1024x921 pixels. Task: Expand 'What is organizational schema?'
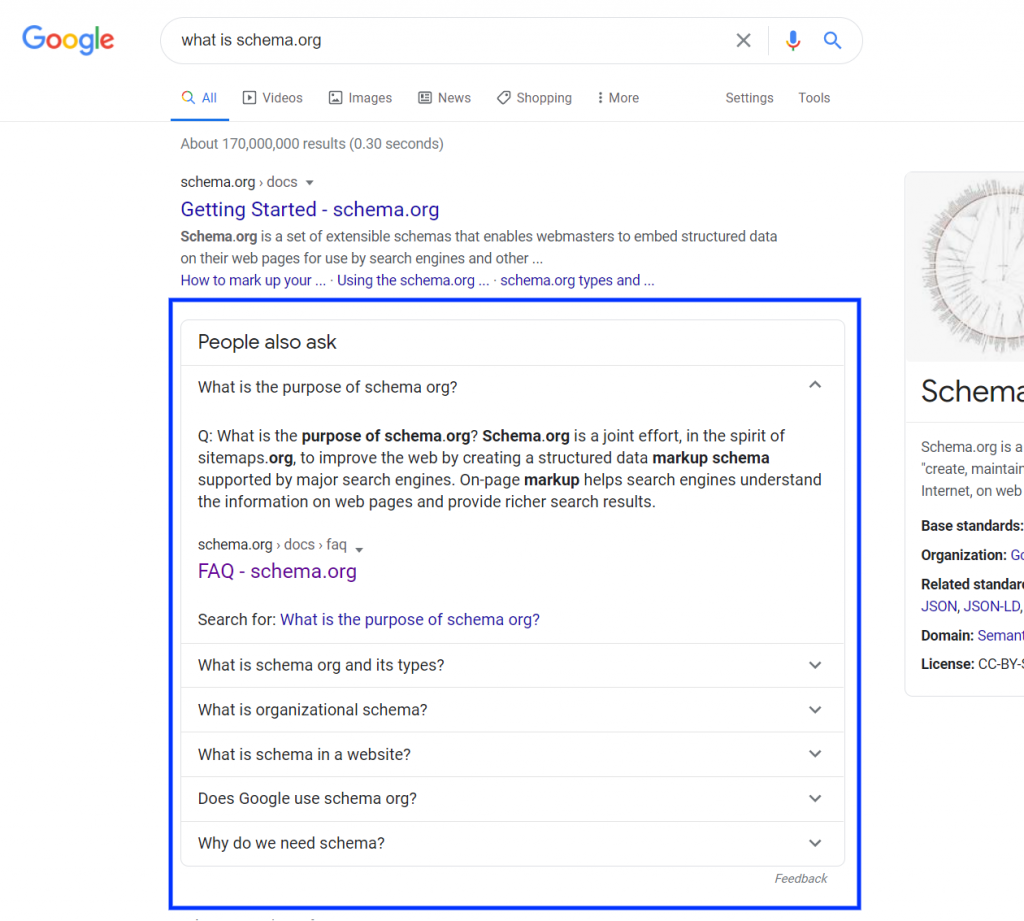(x=512, y=710)
